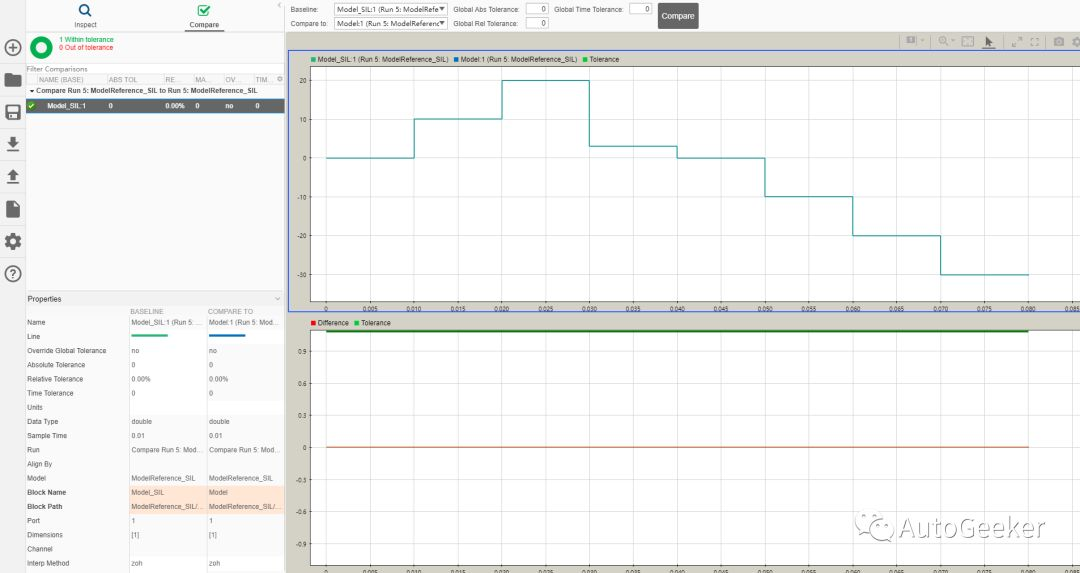Click the Import download arrow icon
Image resolution: width=1080 pixels, height=573 pixels.
(x=12, y=144)
